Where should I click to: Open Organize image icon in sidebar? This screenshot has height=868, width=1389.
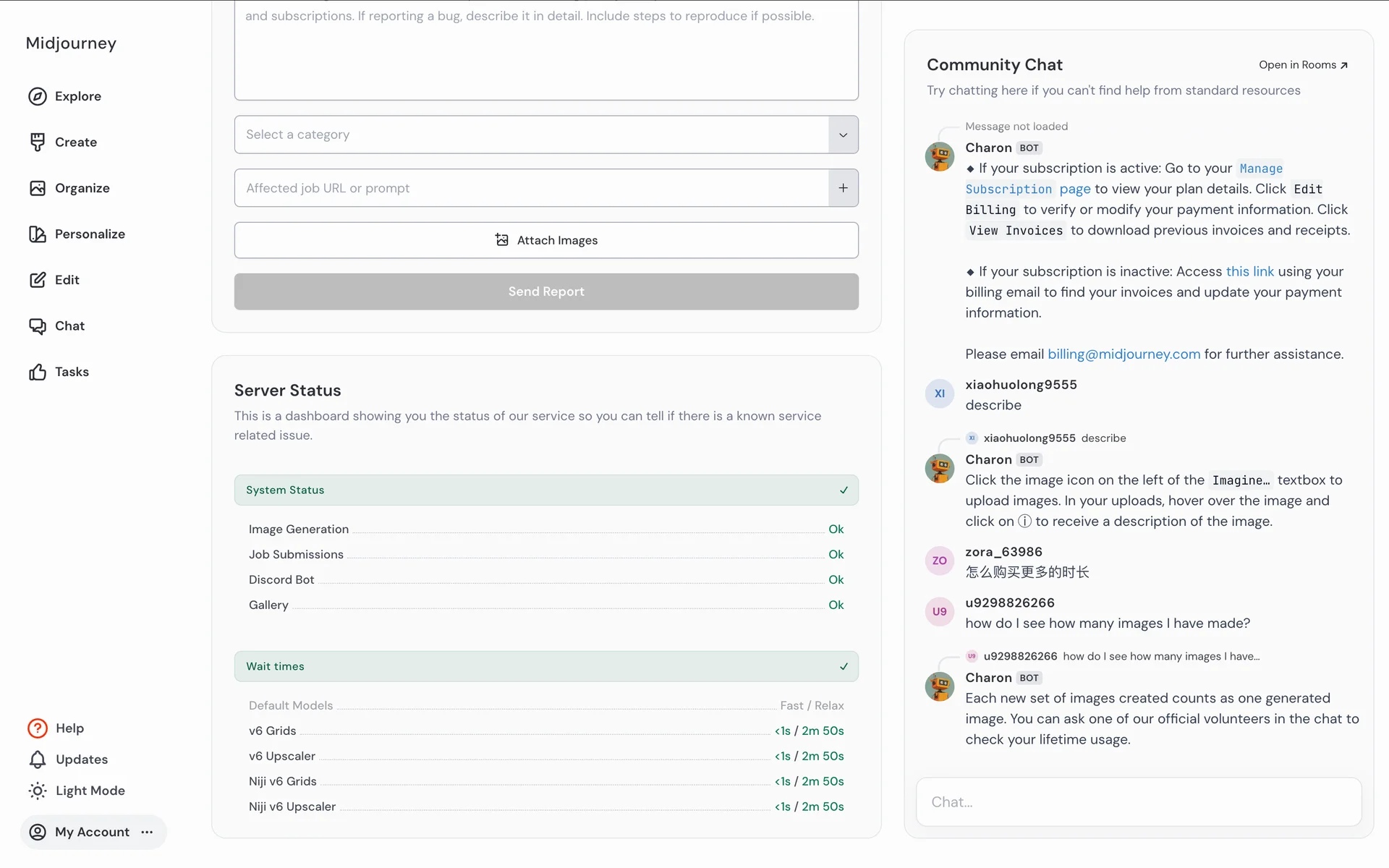(x=38, y=188)
